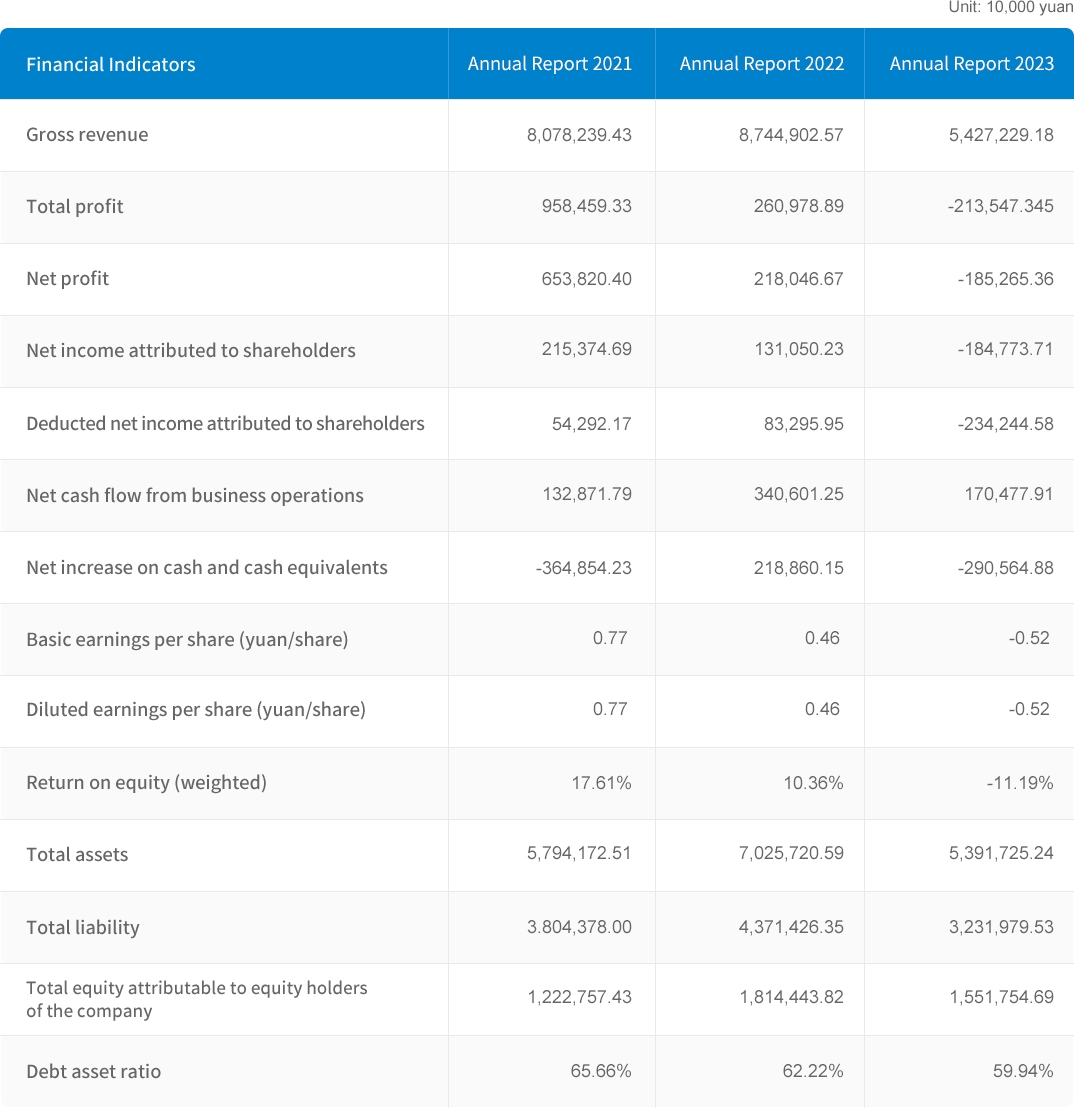This screenshot has height=1108, width=1074.
Task: Click Deducted net income attributed to shareholders
Action: click(225, 423)
